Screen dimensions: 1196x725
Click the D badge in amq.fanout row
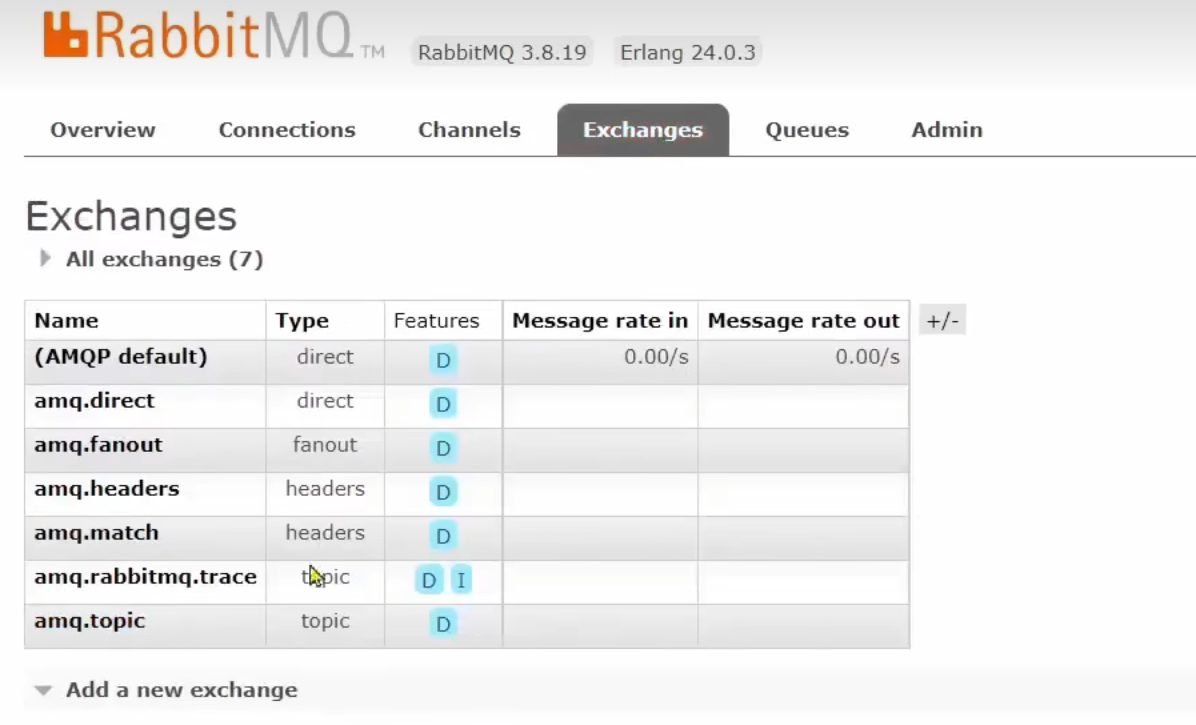(x=442, y=448)
